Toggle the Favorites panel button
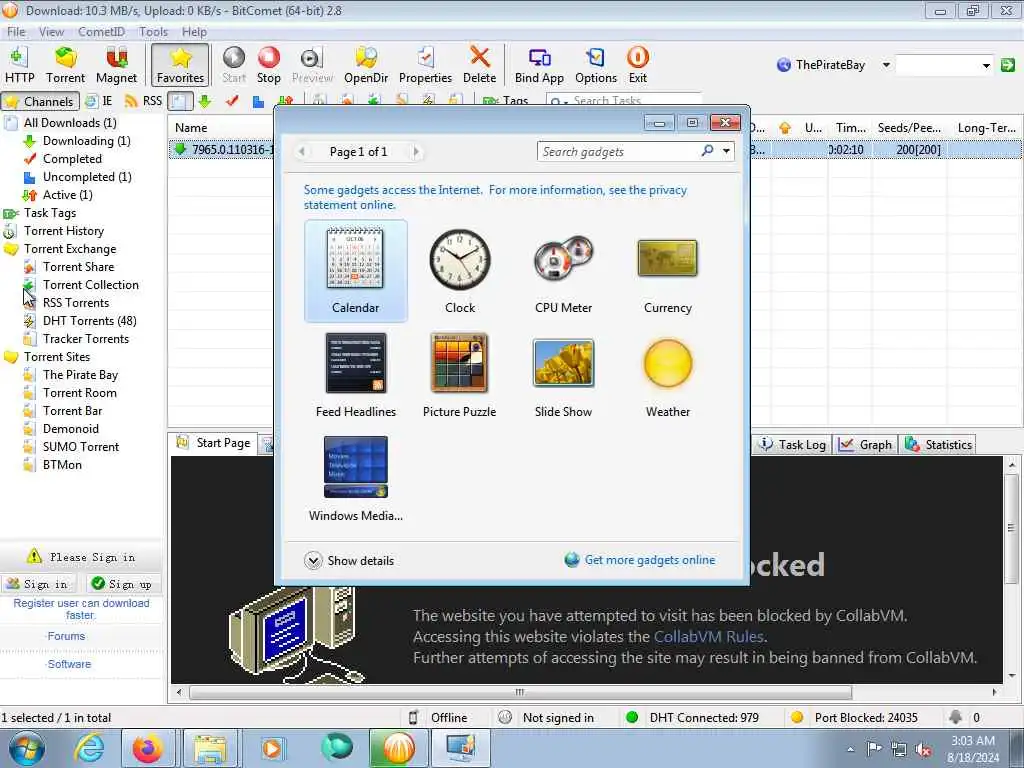The width and height of the screenshot is (1024, 768). pos(180,65)
